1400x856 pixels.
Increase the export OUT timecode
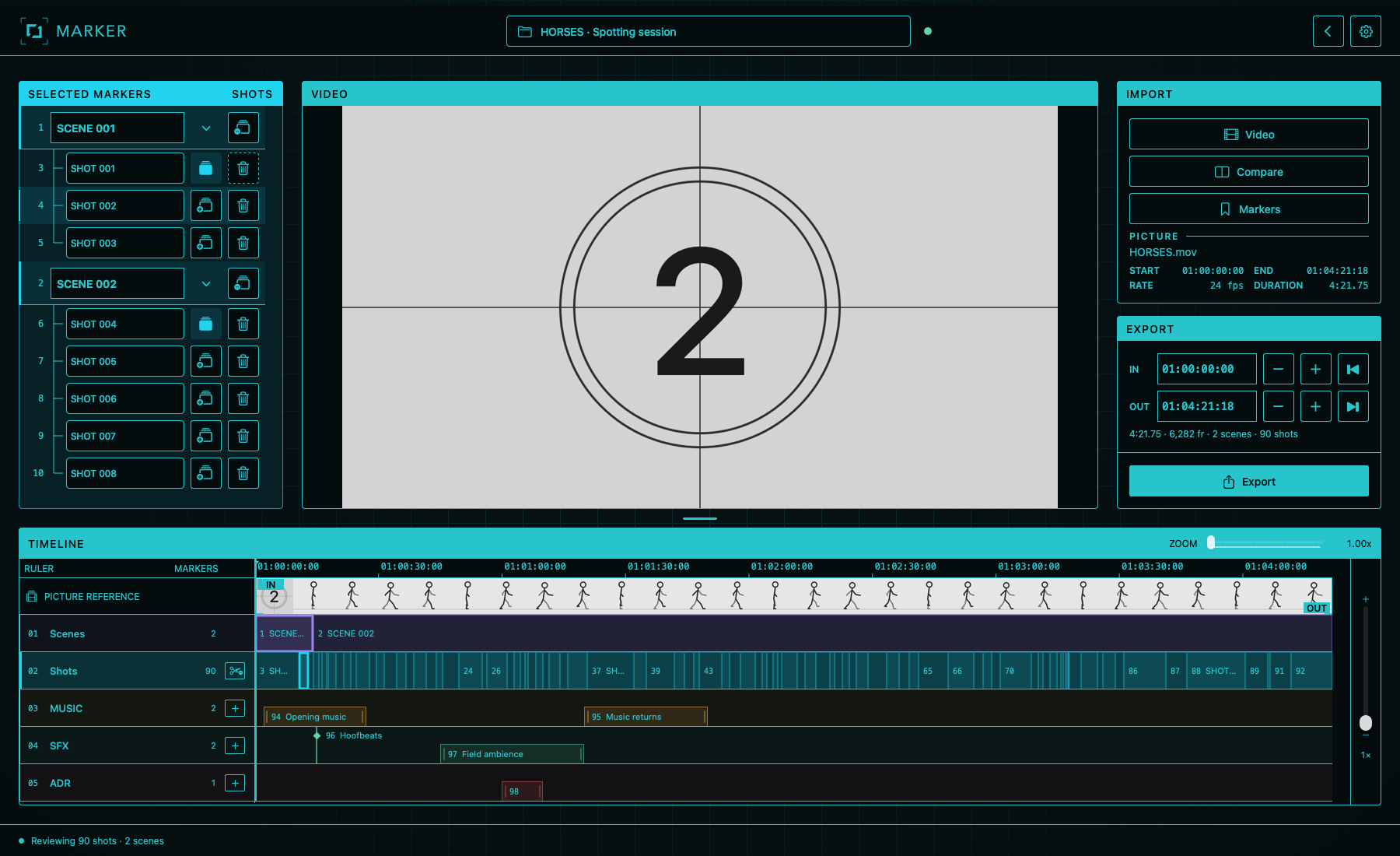(x=1316, y=406)
